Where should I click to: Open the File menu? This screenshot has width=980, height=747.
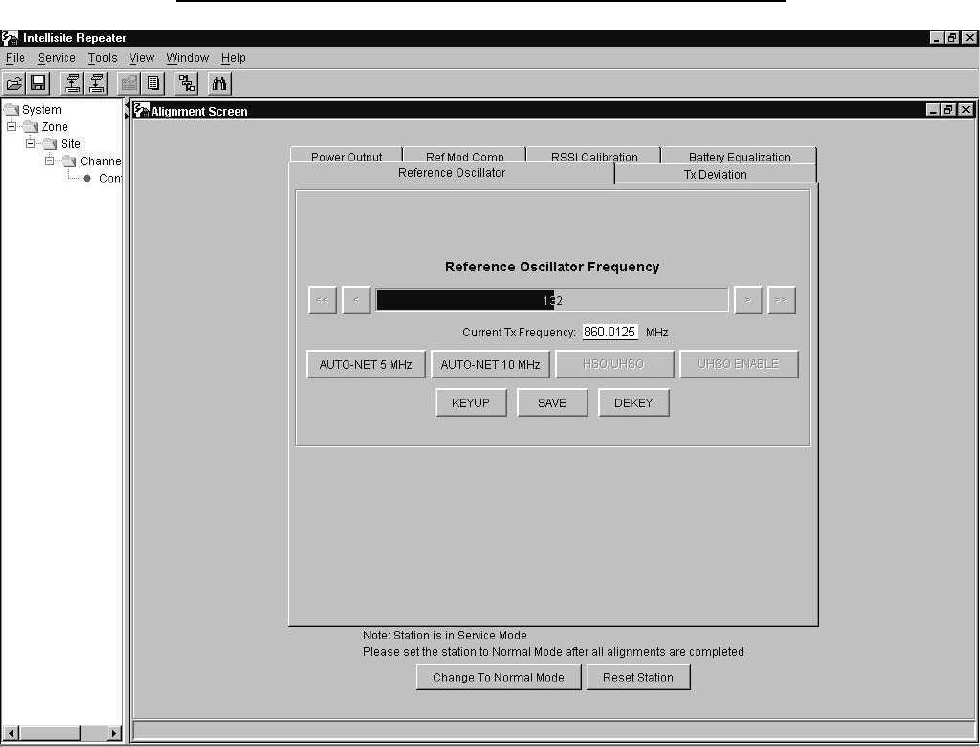coord(15,58)
